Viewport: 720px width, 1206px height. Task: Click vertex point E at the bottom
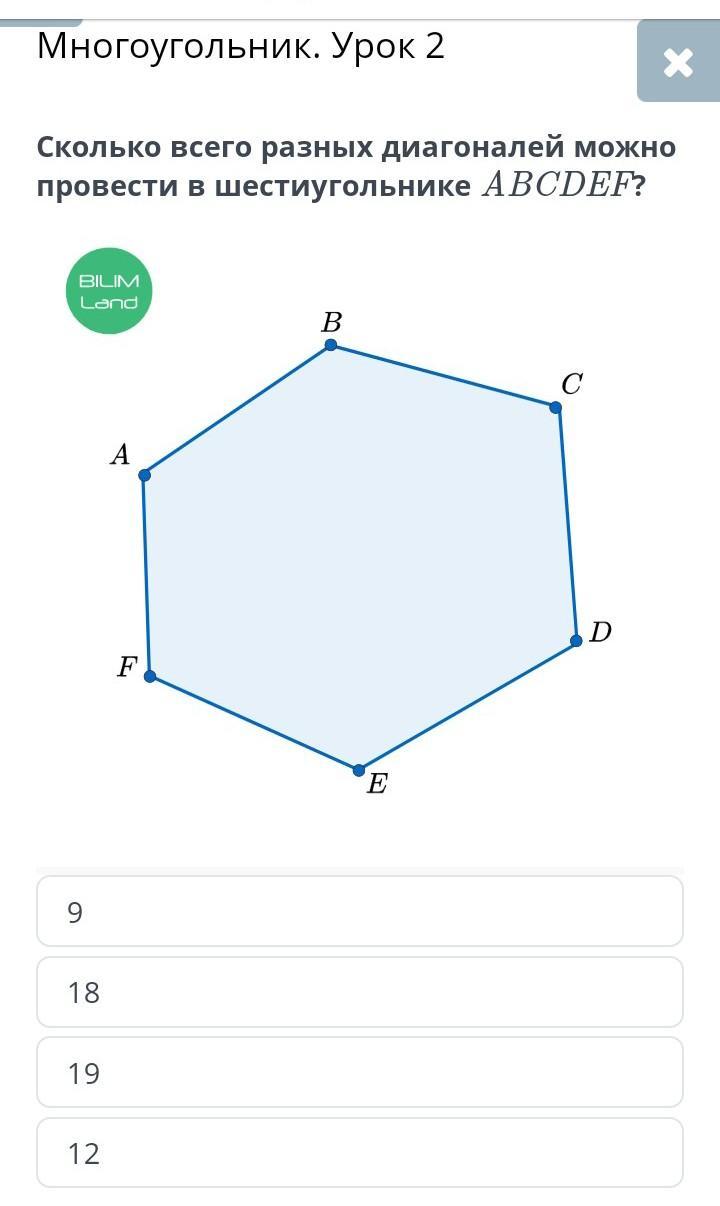pyautogui.click(x=359, y=770)
